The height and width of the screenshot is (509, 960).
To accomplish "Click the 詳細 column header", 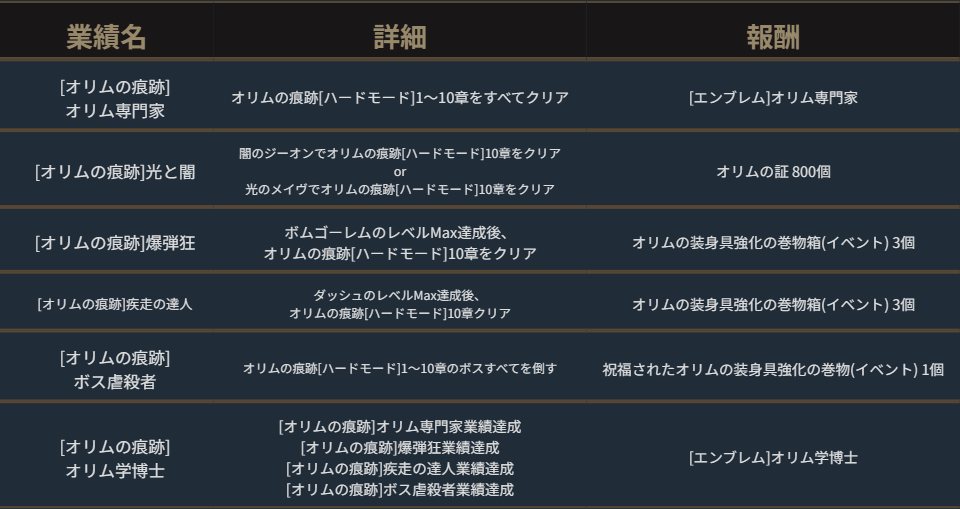I will pyautogui.click(x=399, y=37).
